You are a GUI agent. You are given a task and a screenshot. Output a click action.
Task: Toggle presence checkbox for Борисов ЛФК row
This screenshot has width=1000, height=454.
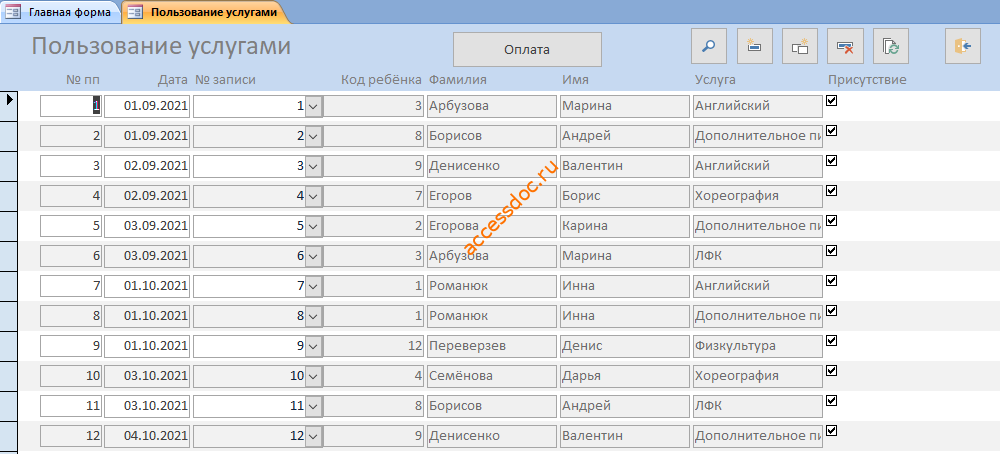point(831,400)
